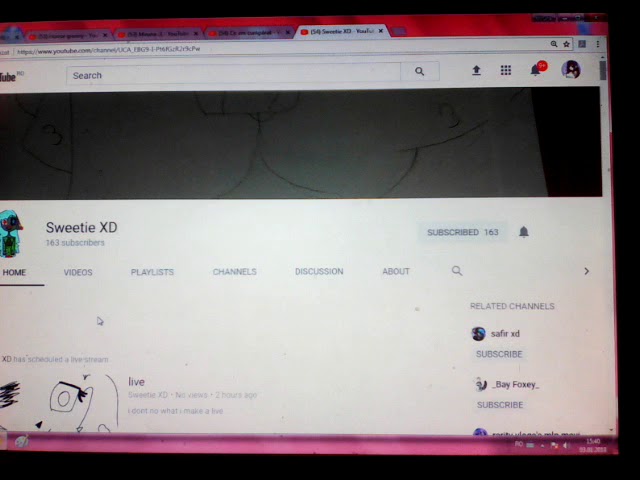640x480 pixels.
Task: Focus the YouTube Search field
Action: [233, 74]
